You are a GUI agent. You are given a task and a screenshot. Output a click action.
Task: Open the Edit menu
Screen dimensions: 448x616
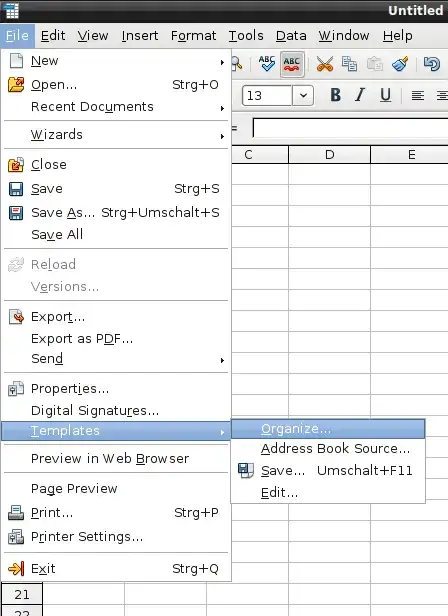[x=53, y=36]
